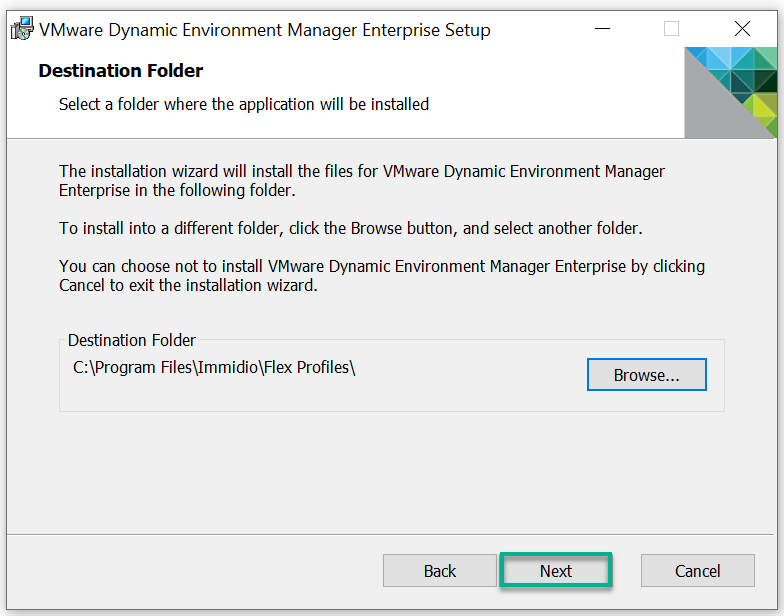Open the Browse... folder picker

[x=646, y=375]
